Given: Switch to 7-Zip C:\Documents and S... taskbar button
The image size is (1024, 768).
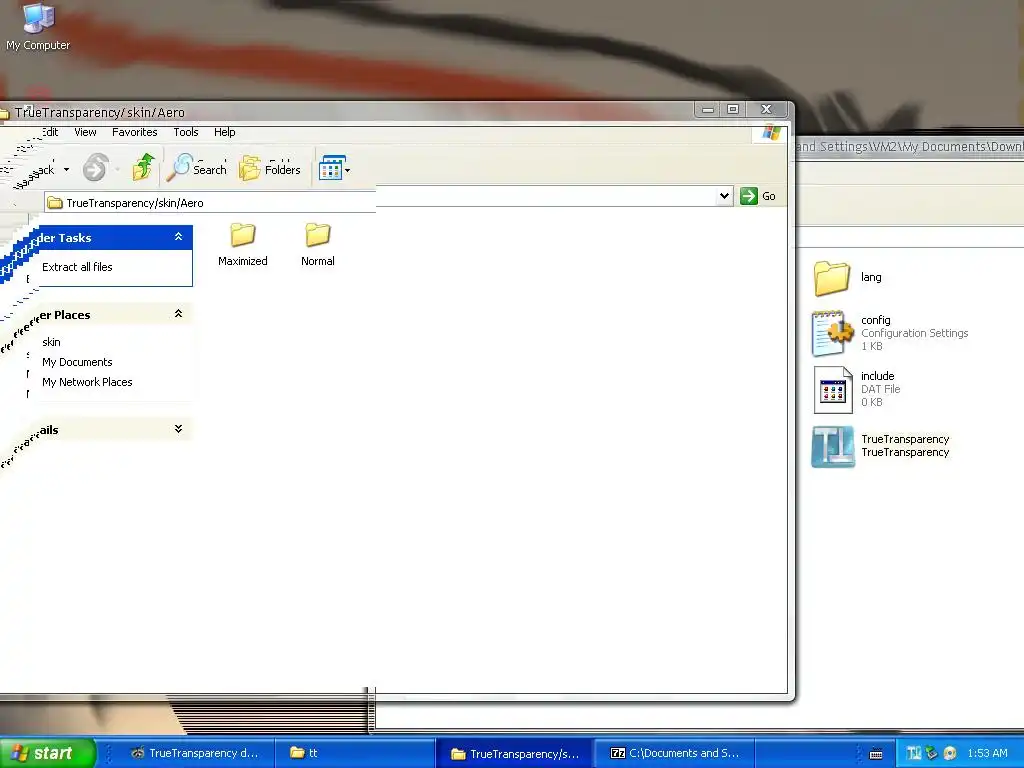Looking at the screenshot, I should [x=674, y=753].
